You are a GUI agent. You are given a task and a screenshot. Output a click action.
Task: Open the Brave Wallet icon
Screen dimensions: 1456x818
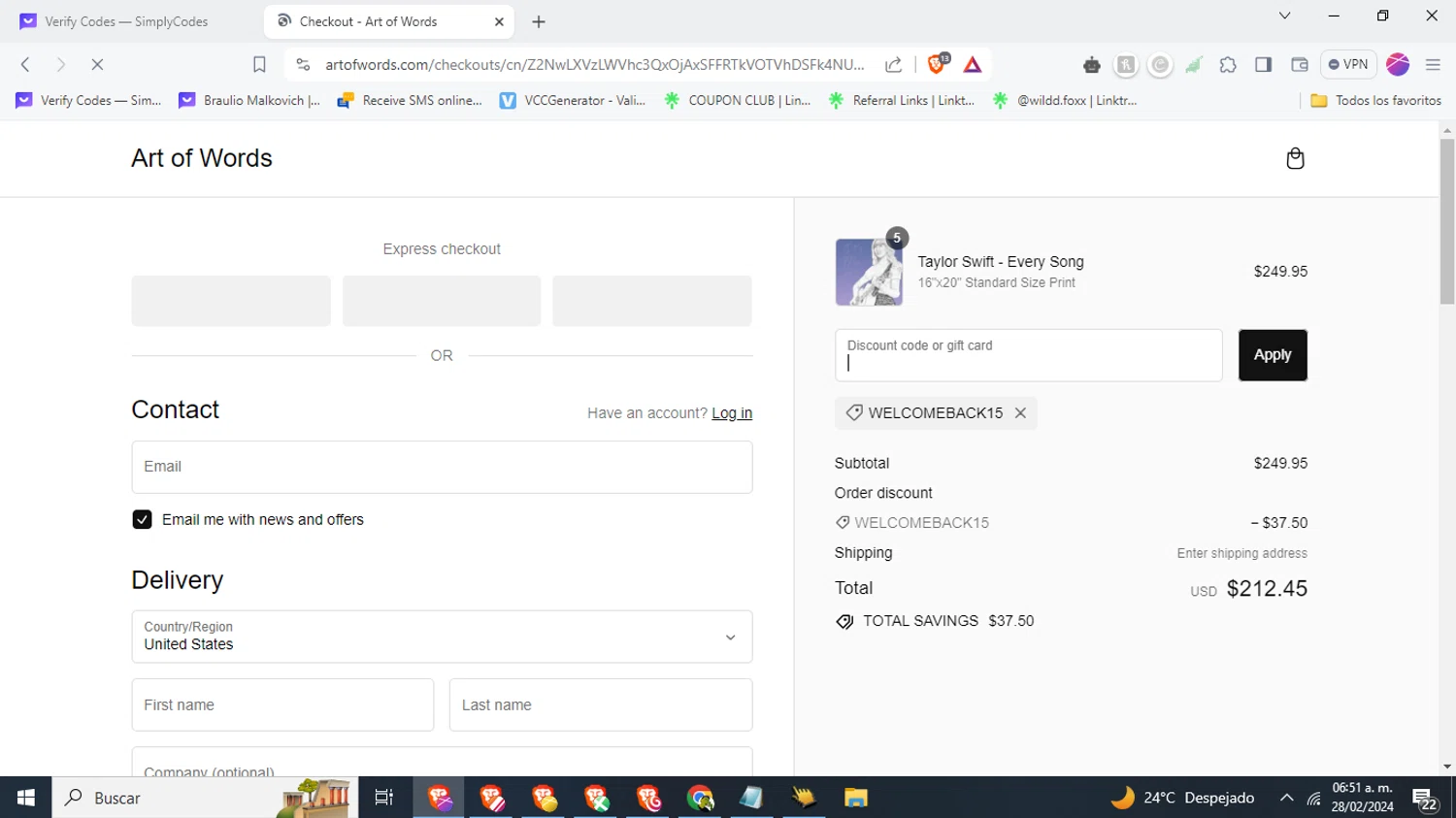tap(1299, 64)
